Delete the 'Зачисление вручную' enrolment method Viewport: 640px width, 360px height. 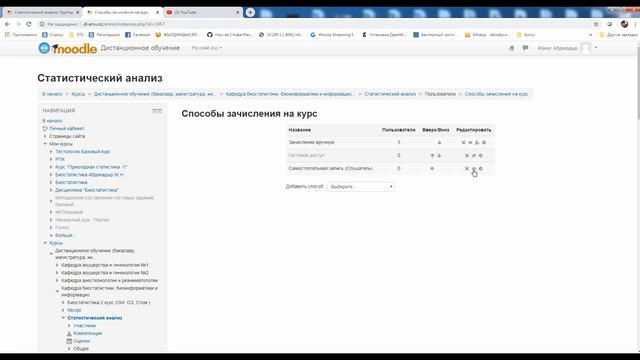tap(463, 142)
